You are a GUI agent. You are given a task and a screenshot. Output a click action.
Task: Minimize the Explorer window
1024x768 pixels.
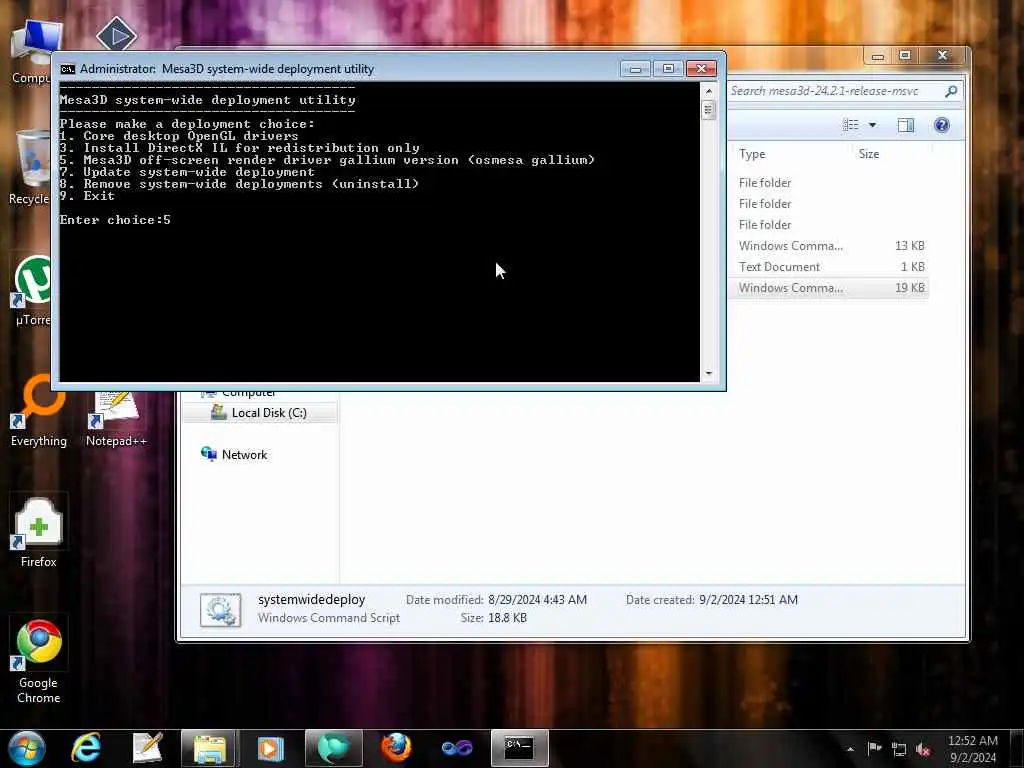point(878,56)
